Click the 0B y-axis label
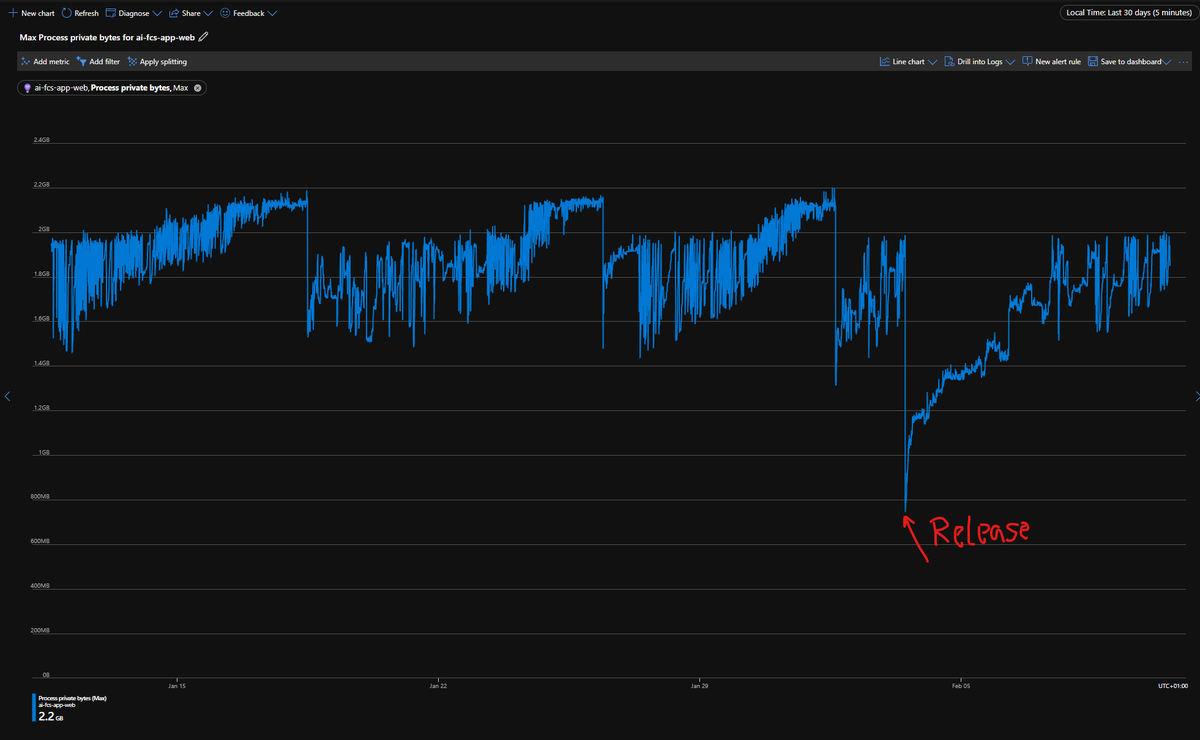The image size is (1200, 740). click(x=46, y=675)
